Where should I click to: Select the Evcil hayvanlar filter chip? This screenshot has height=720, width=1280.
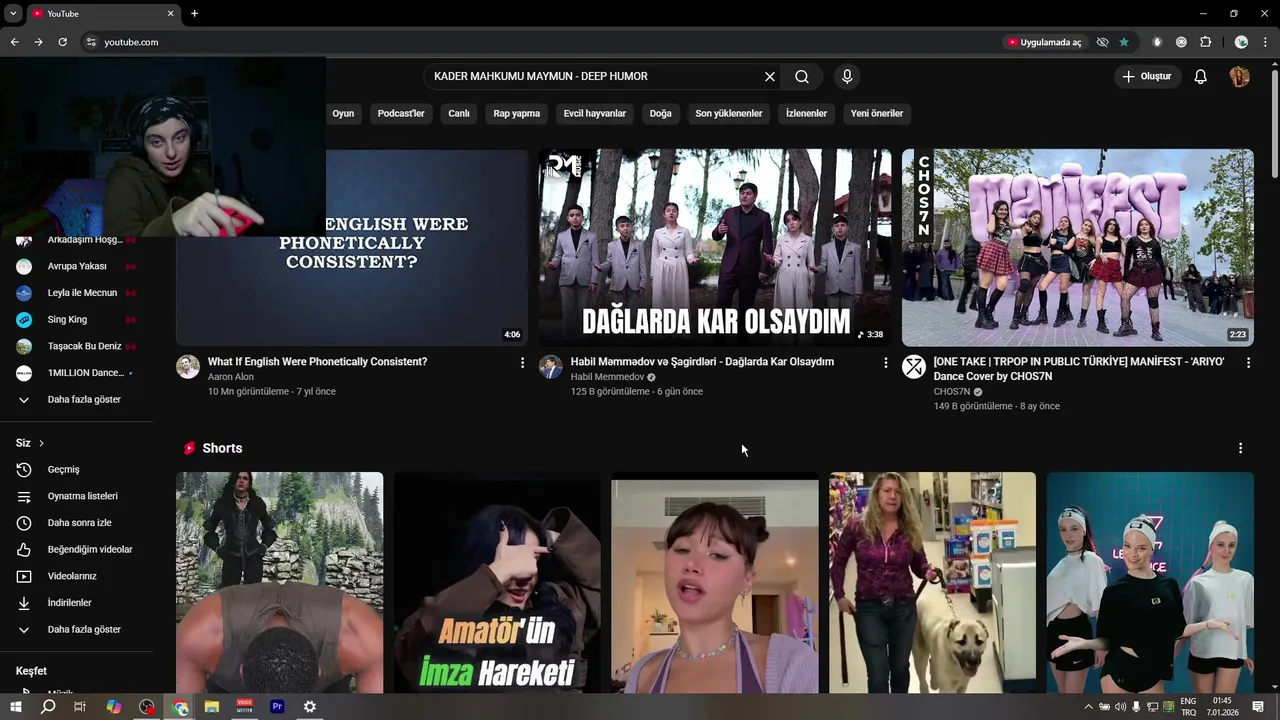tap(595, 114)
